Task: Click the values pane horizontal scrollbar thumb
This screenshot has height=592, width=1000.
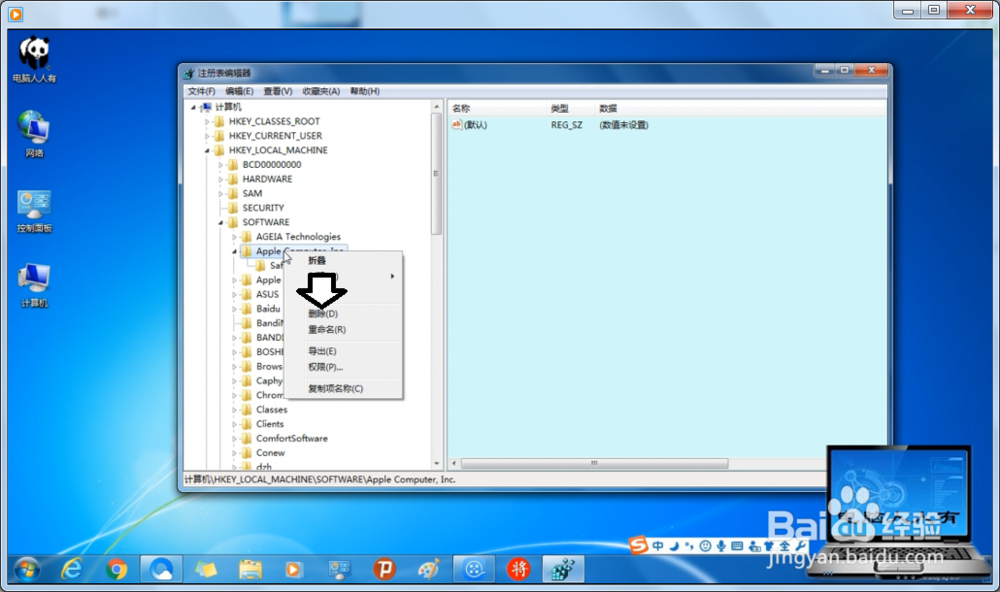Action: pyautogui.click(x=594, y=463)
